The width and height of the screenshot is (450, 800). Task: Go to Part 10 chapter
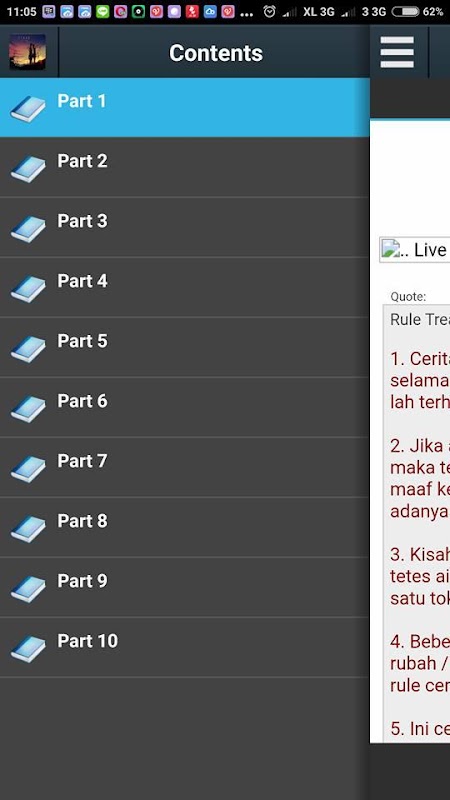(185, 647)
